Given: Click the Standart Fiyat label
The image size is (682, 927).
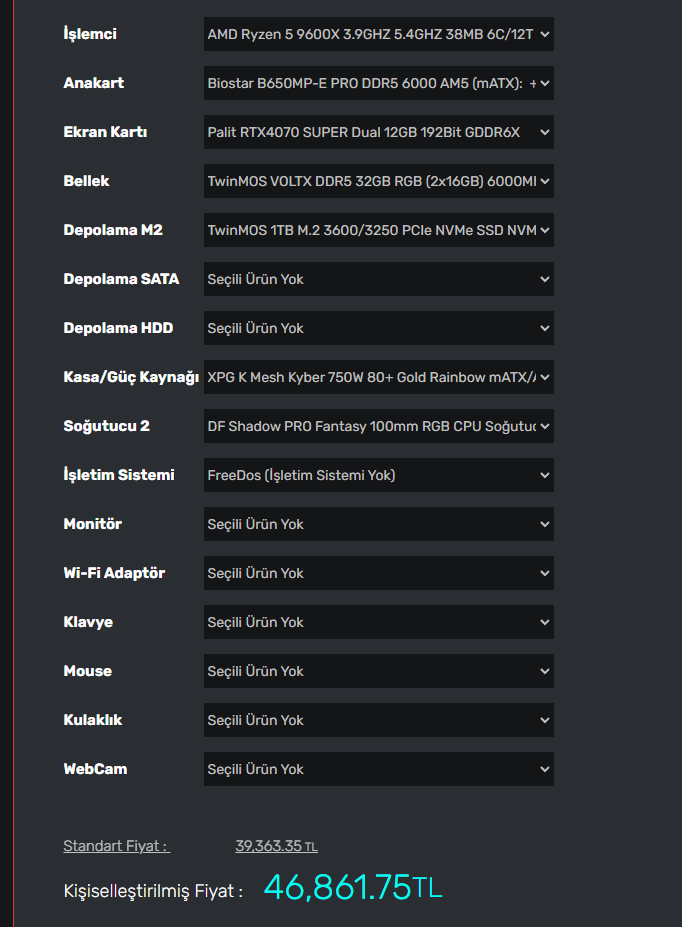Looking at the screenshot, I should tap(116, 846).
